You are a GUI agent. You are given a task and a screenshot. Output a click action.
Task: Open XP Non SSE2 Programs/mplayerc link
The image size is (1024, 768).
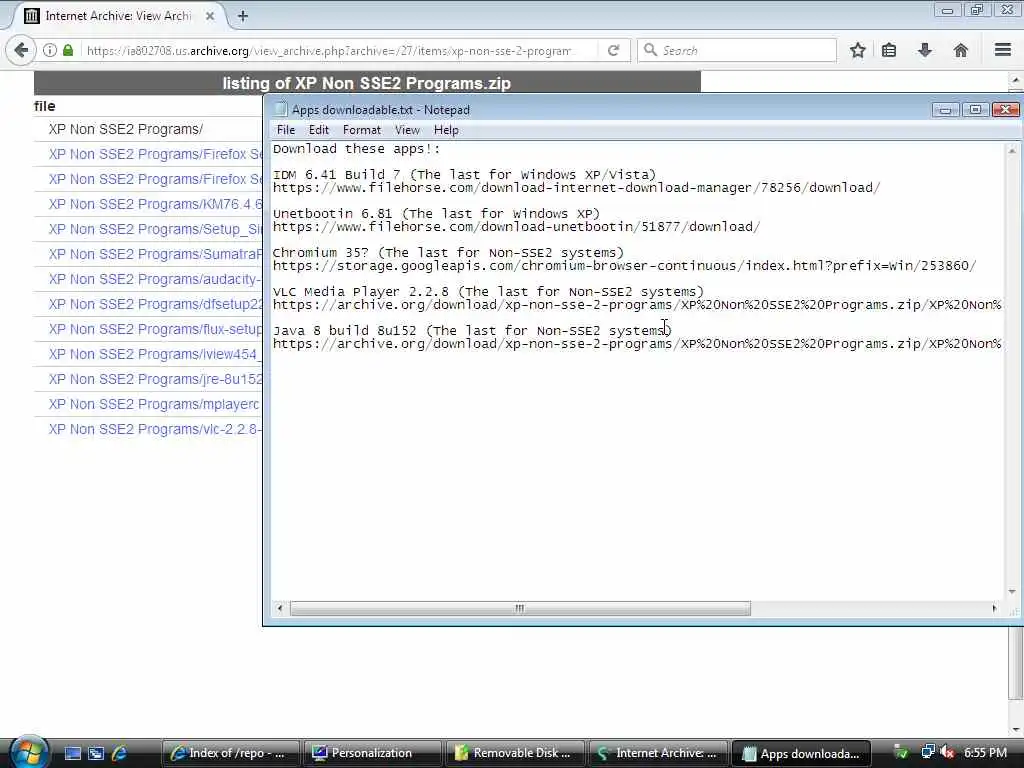tap(155, 404)
